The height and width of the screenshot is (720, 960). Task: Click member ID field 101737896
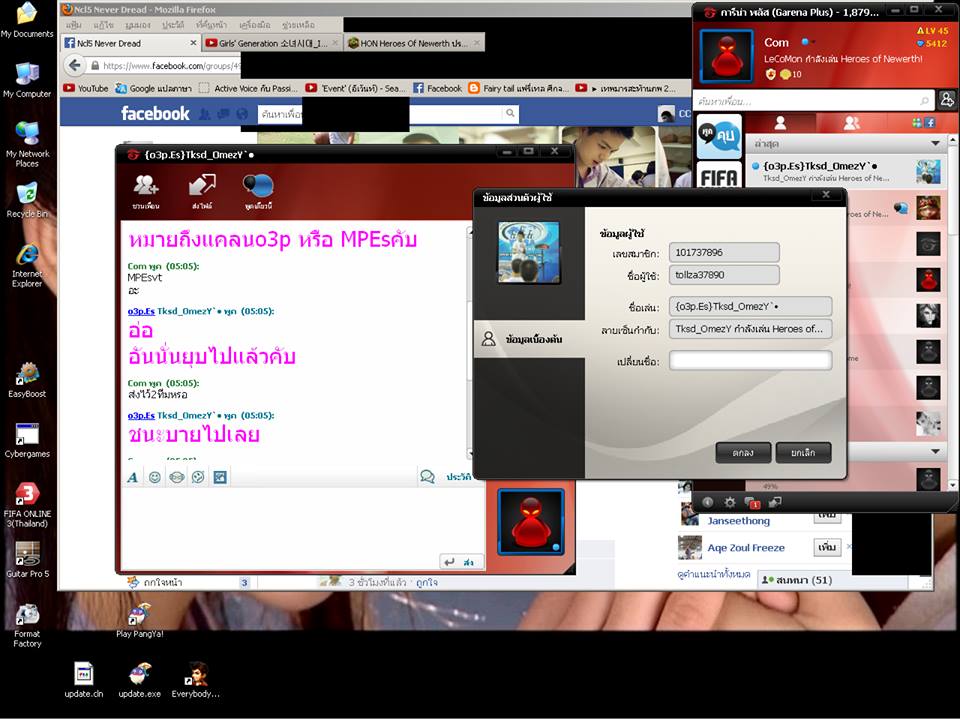[x=724, y=252]
